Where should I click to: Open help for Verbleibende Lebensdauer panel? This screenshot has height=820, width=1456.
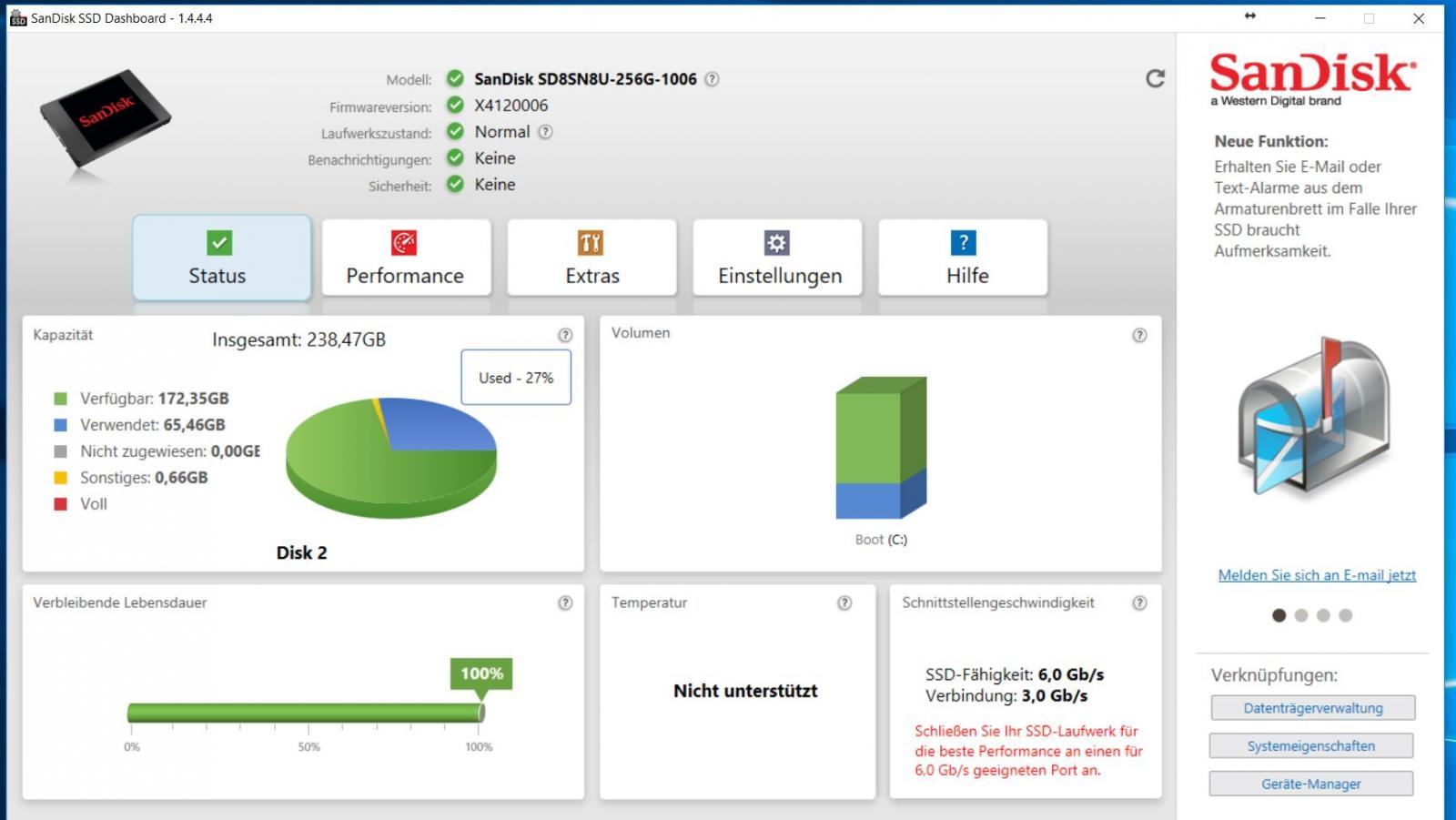565,602
